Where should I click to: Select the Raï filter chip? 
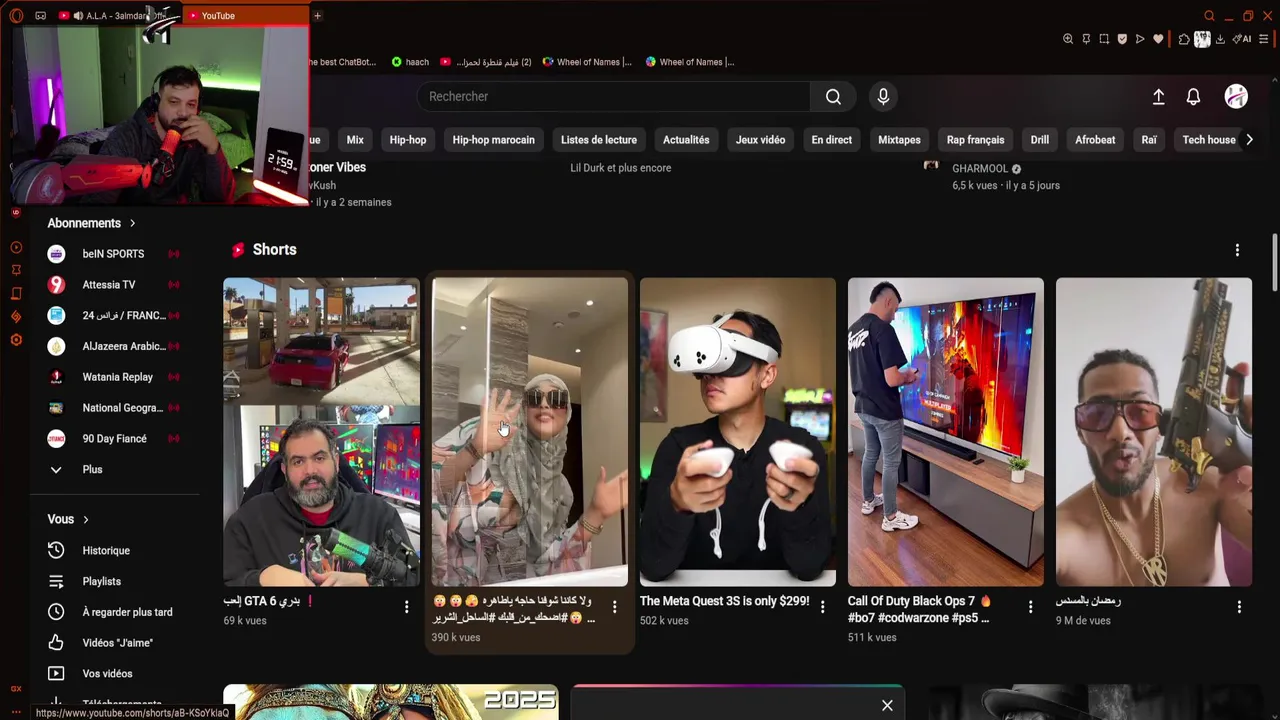point(1149,140)
